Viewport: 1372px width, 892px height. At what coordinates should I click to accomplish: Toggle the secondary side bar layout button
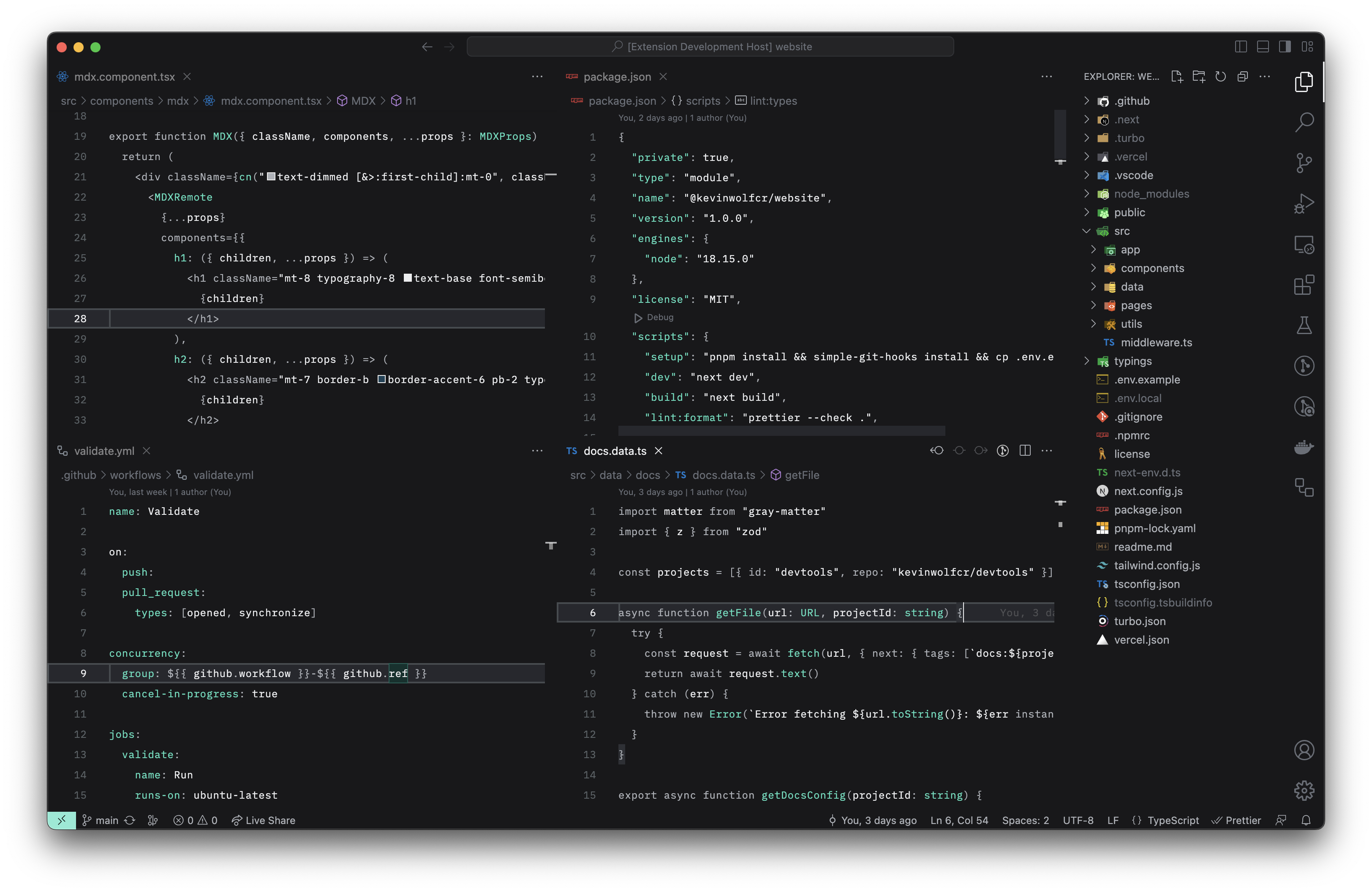1285,47
